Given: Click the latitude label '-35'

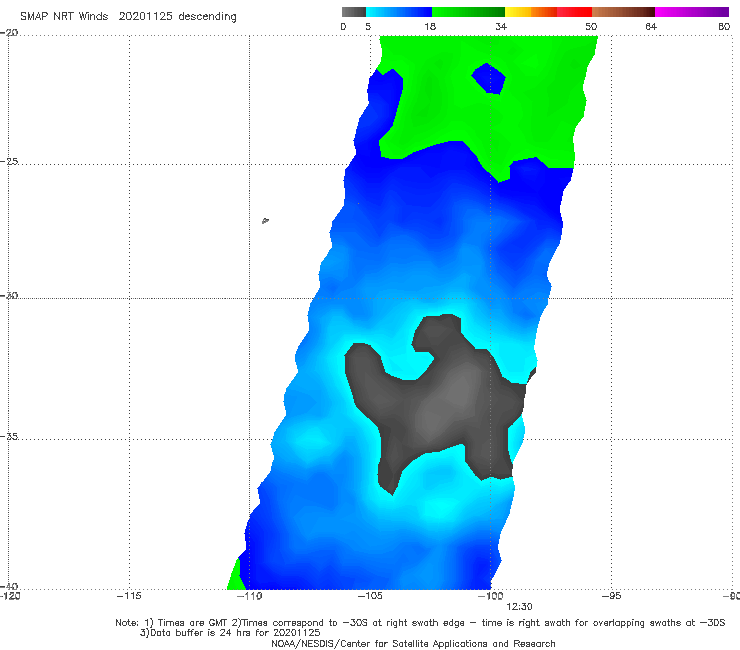Looking at the screenshot, I should click(9, 436).
